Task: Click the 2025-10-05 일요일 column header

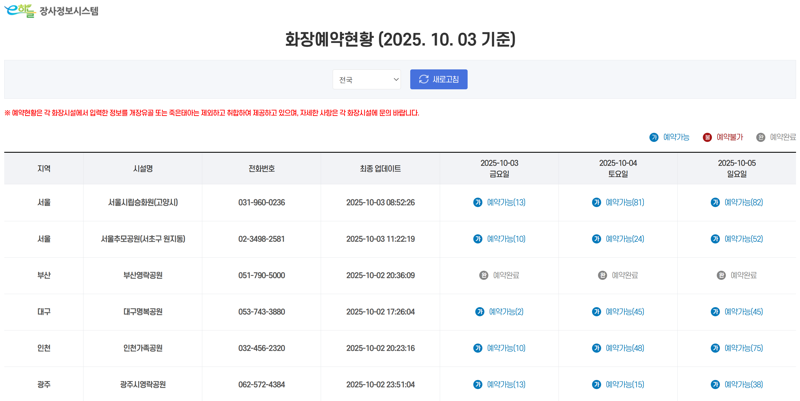Action: tap(737, 168)
